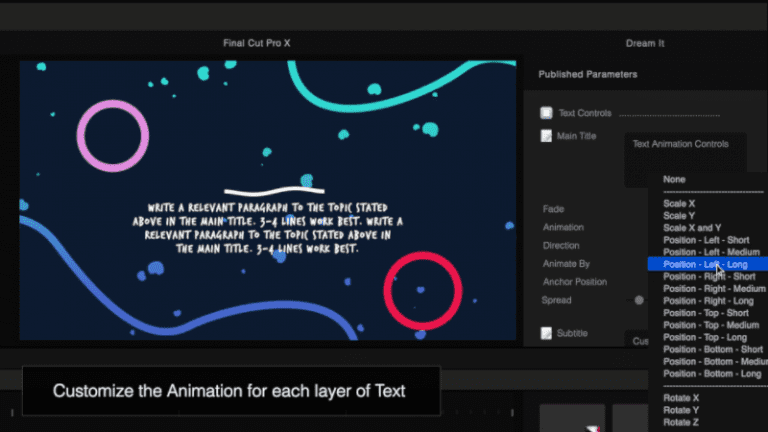This screenshot has height=432, width=768.
Task: Select Position - Top - Medium option
Action: tap(711, 325)
